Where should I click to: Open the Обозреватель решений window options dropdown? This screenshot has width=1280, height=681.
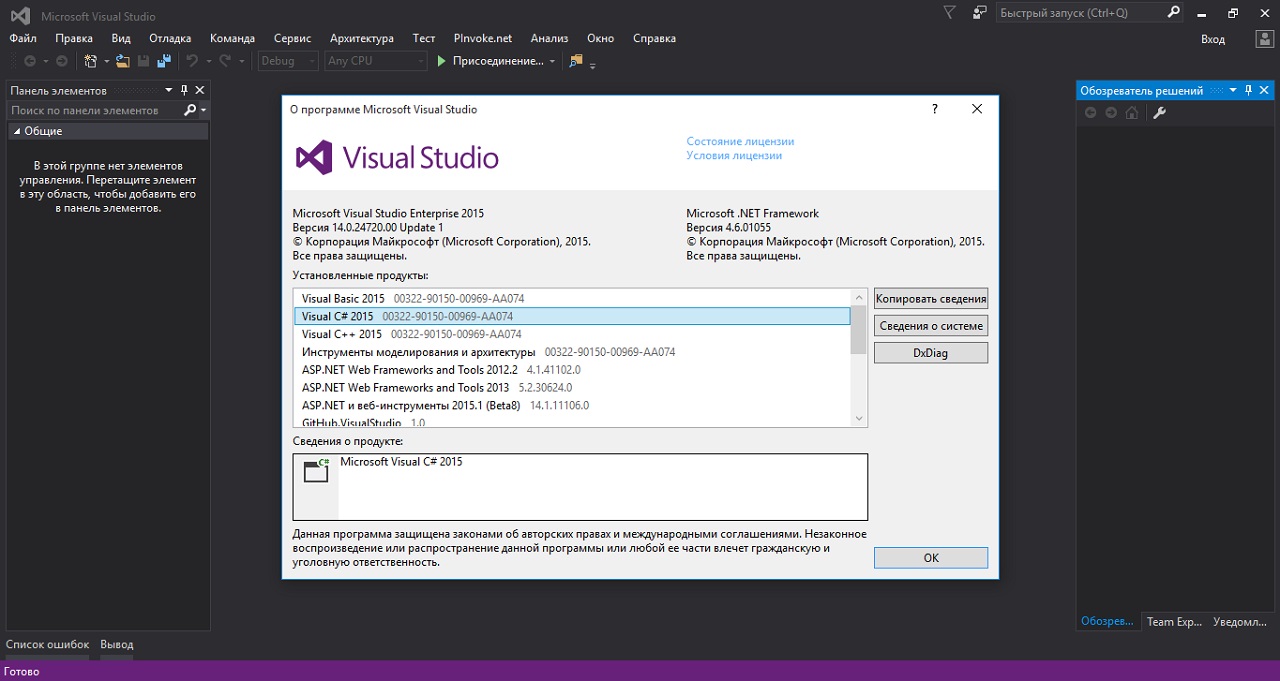point(1232,90)
